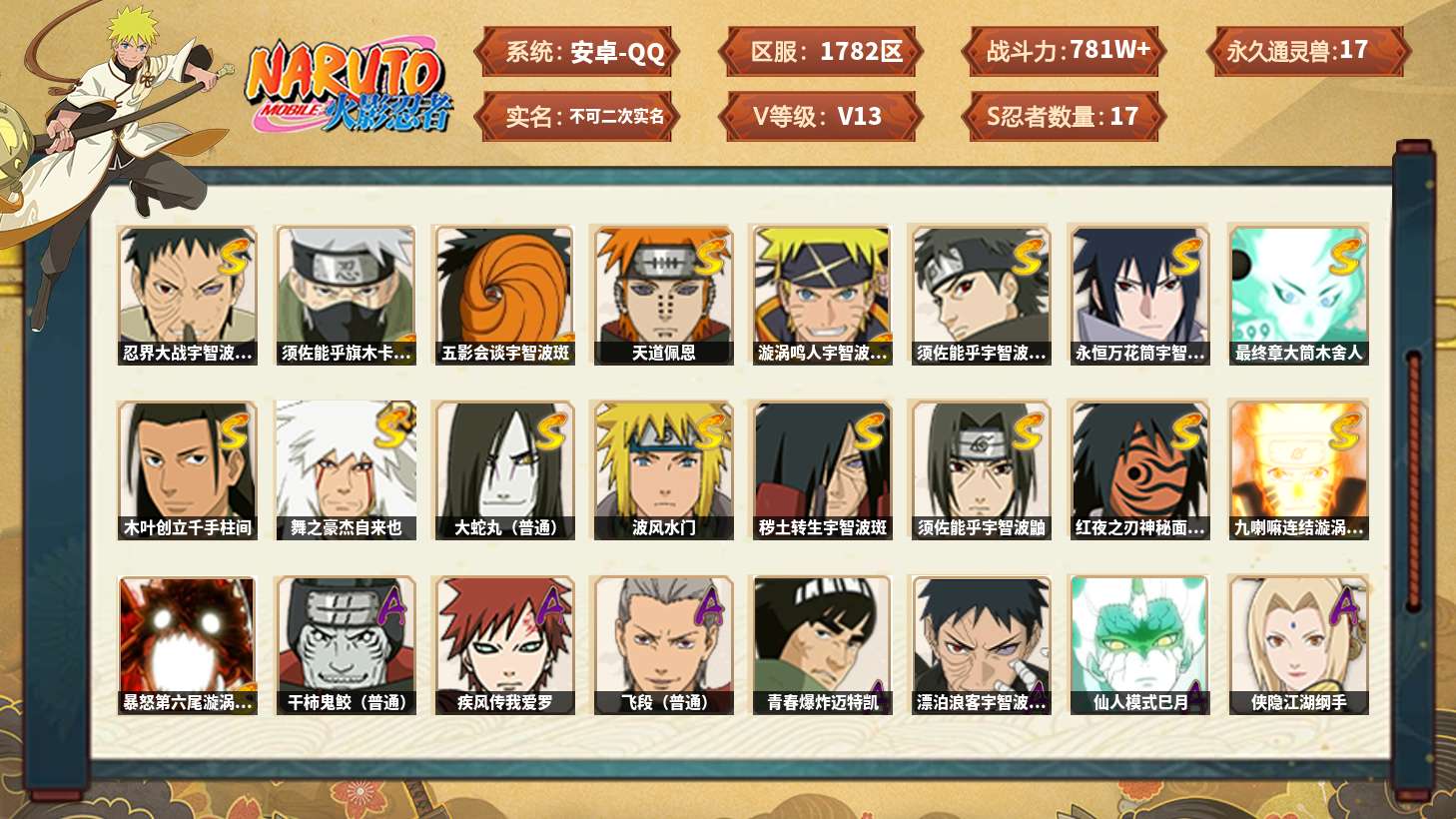Open the 最终章大筒木舍人 glowing portrait
This screenshot has width=1456, height=819.
(1298, 295)
